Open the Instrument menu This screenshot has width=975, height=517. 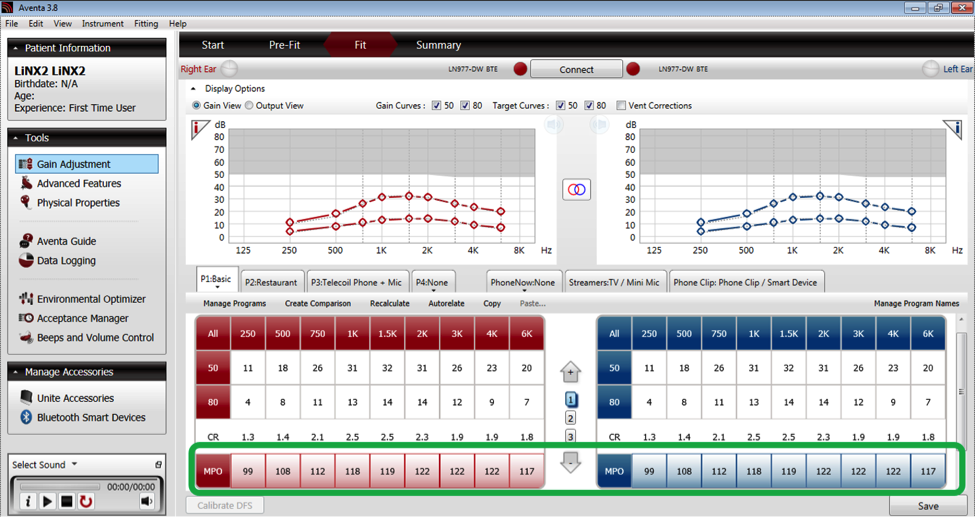(103, 24)
